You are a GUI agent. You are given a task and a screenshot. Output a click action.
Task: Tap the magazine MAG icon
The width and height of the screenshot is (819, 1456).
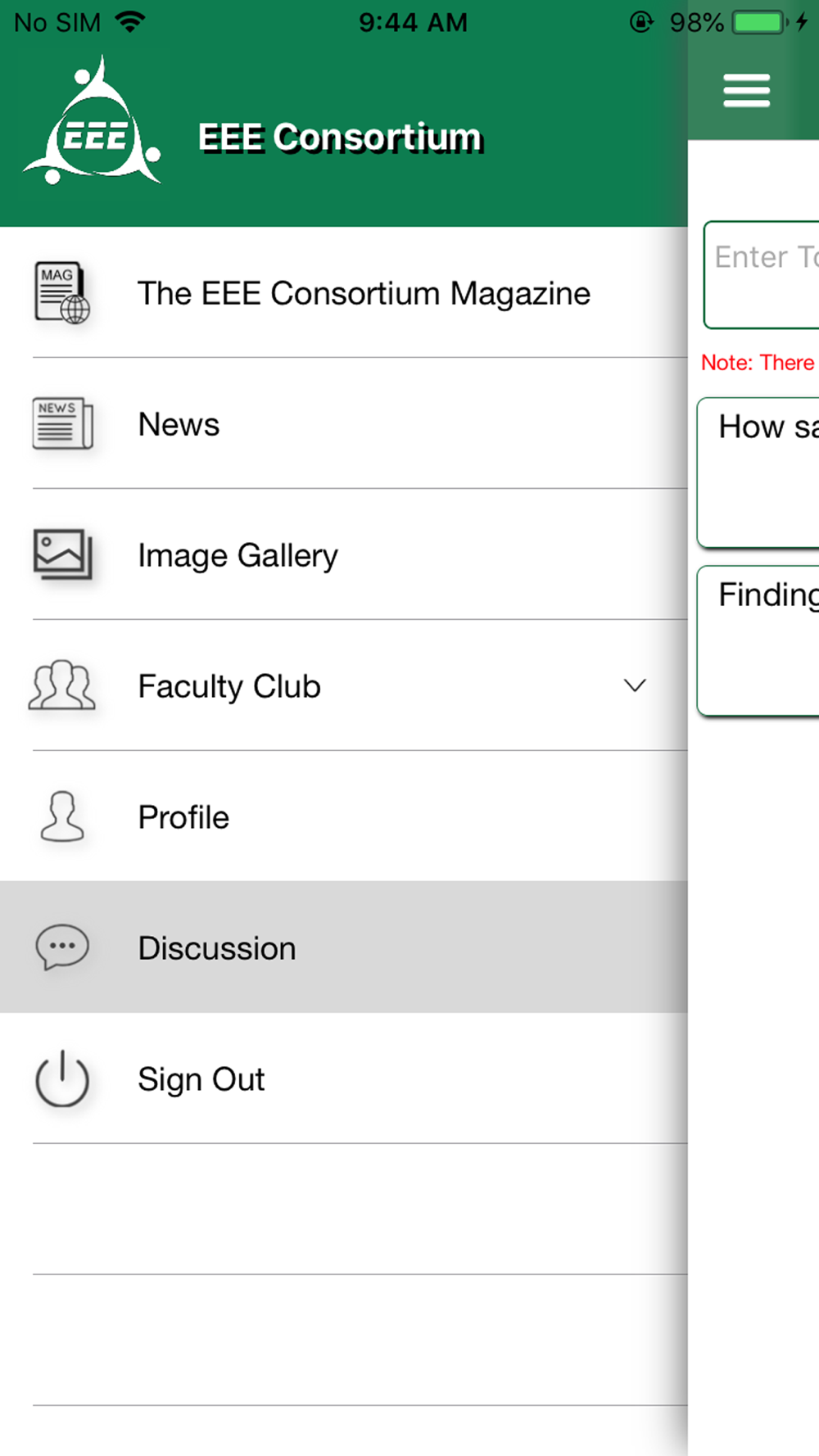point(62,292)
